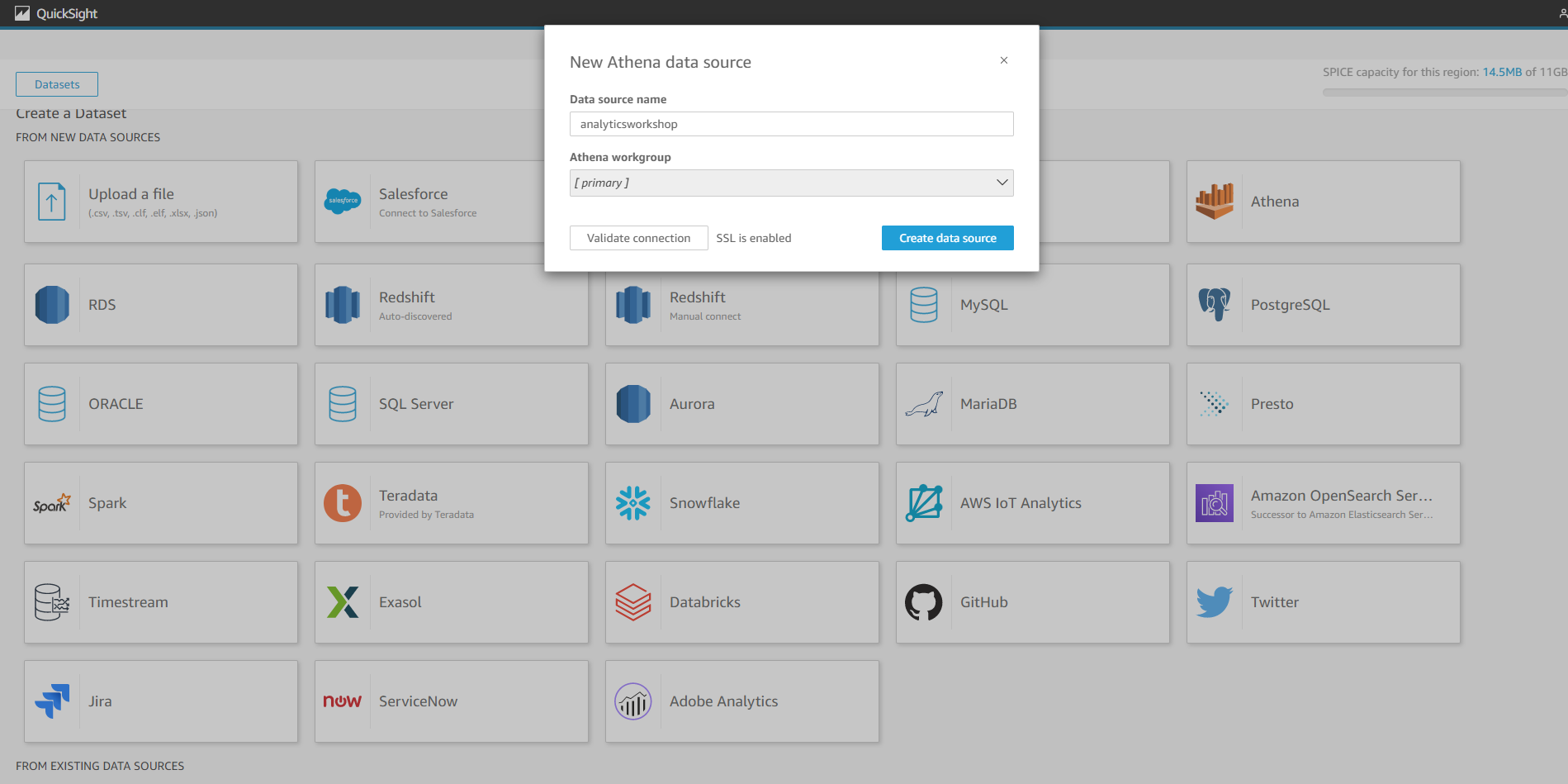The width and height of the screenshot is (1568, 784).
Task: Click the Salesforce cloud icon
Action: [x=343, y=201]
